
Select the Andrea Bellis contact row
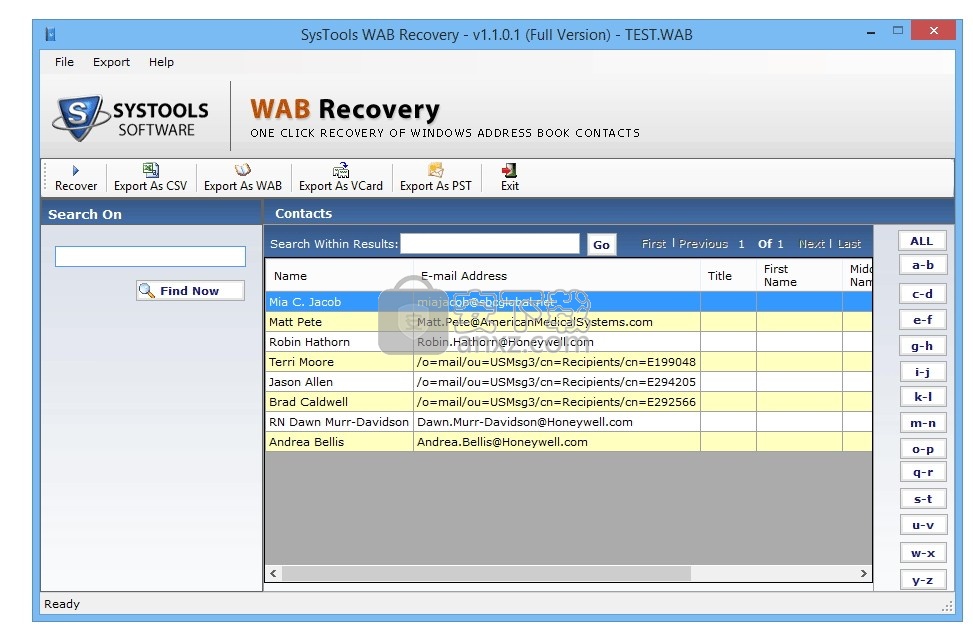tap(568, 442)
